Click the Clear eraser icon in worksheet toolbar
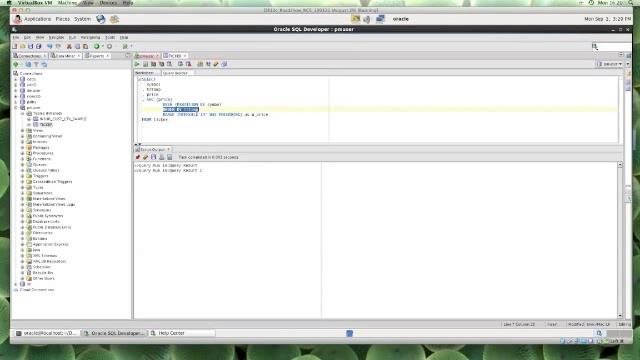This screenshot has width=640, height=360. click(x=216, y=64)
